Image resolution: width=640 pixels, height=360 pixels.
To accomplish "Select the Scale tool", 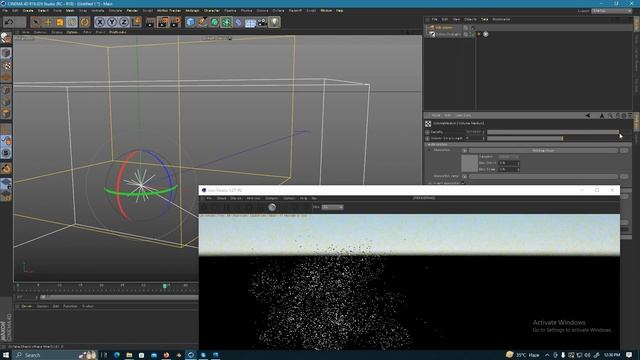I will [60, 22].
